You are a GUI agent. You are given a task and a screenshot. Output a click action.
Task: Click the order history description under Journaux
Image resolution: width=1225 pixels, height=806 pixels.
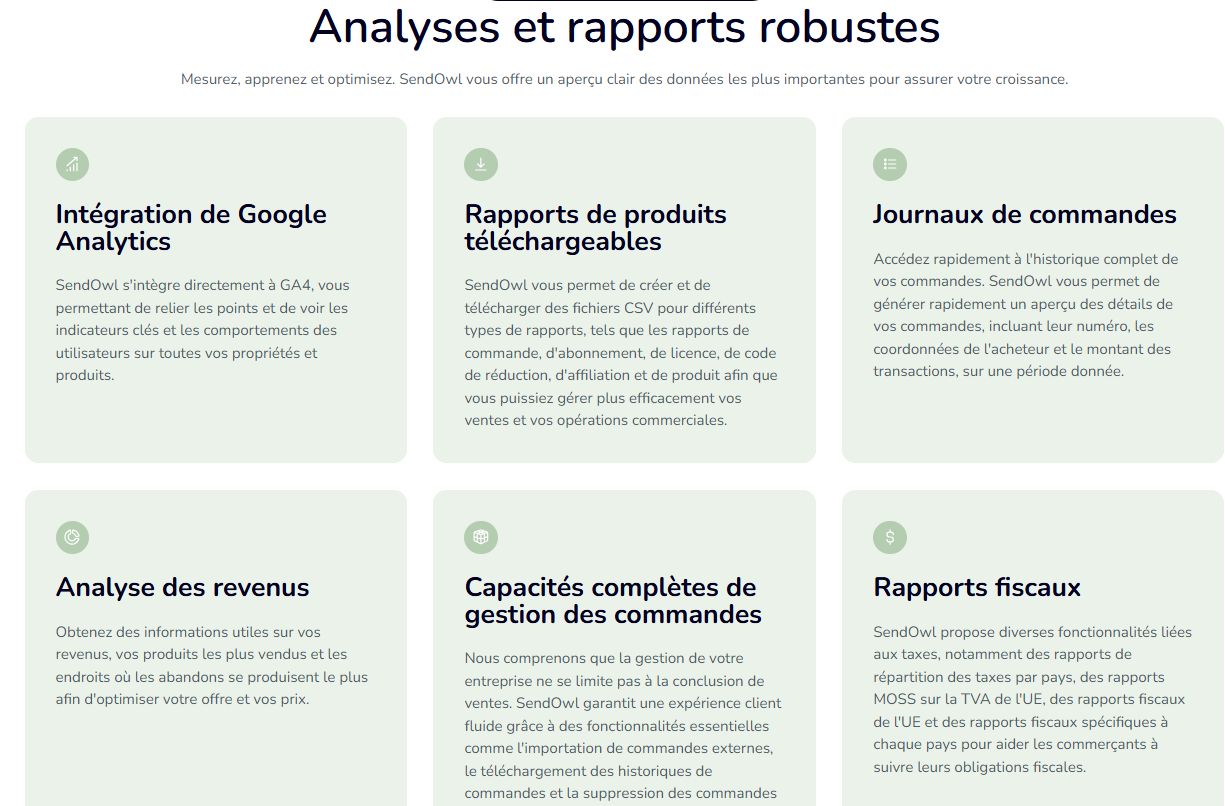(x=1025, y=315)
